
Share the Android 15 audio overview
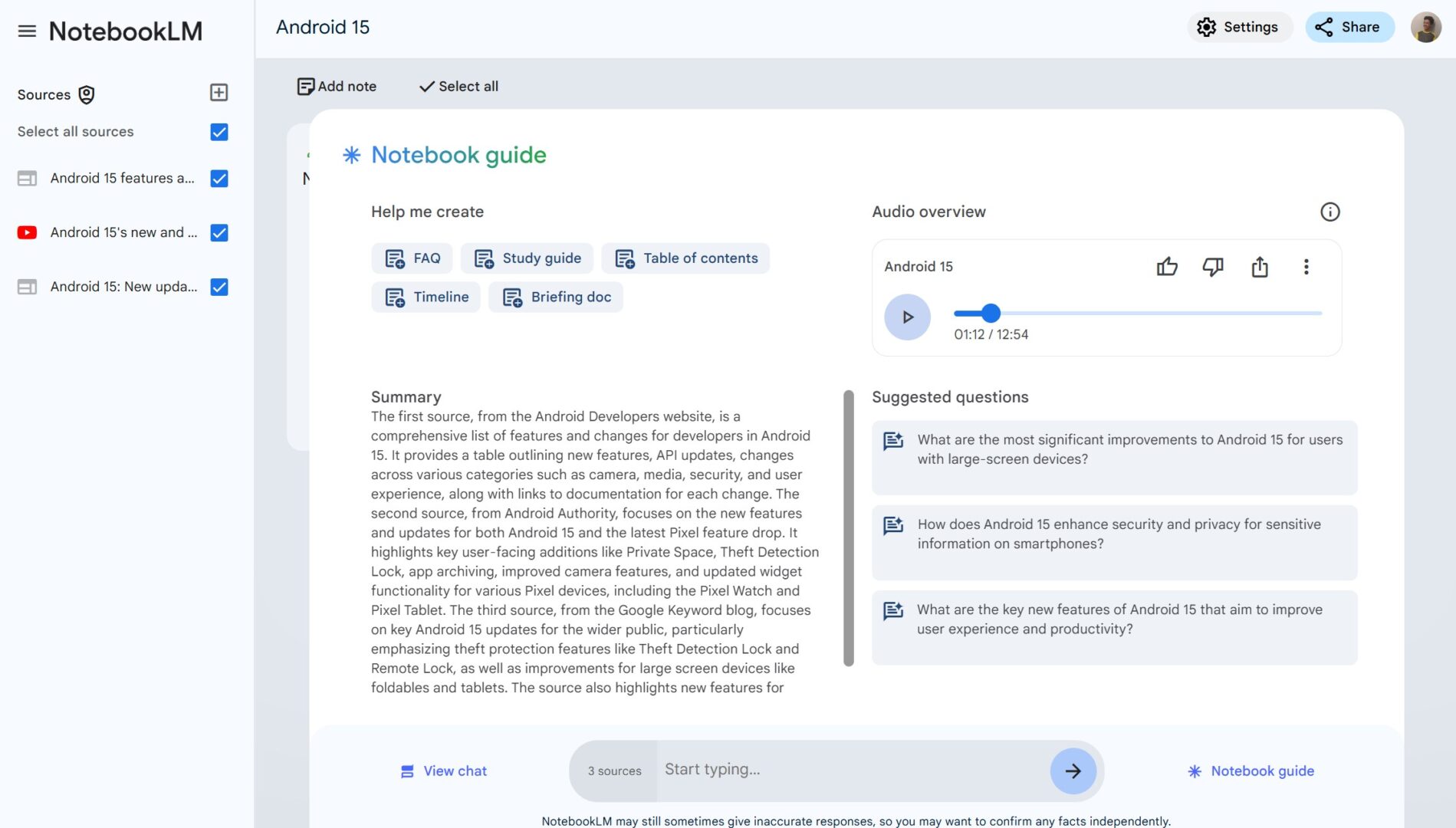pos(1260,267)
